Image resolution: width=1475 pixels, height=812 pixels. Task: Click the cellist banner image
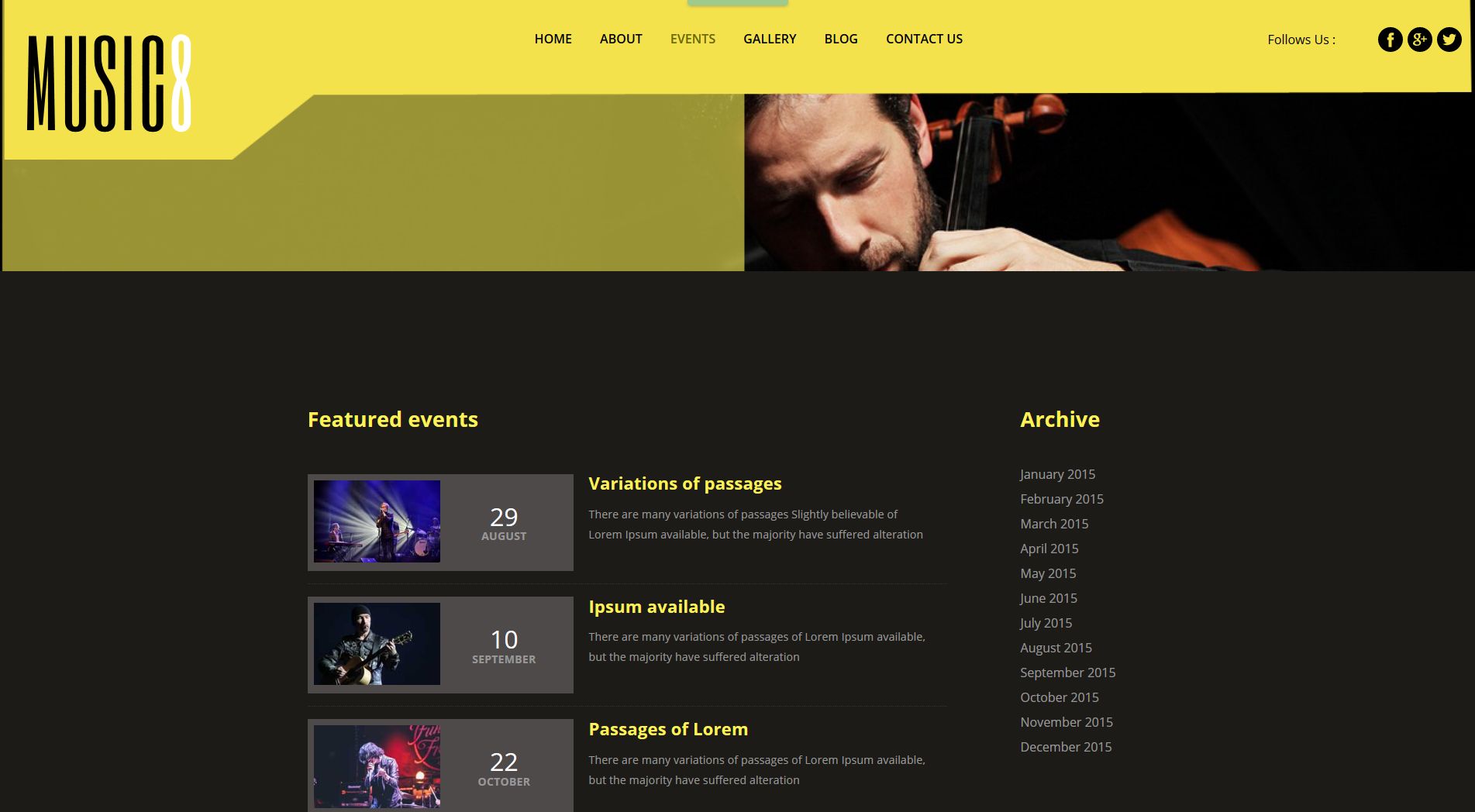pos(1108,182)
